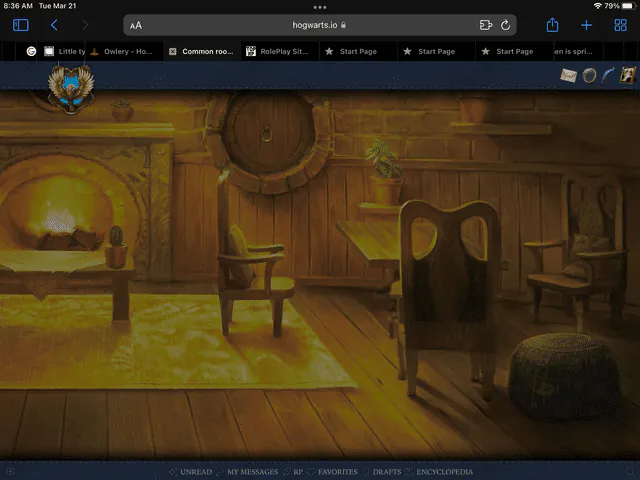
Task: Click the search magnifier in the footer bar
Action: 631,472
